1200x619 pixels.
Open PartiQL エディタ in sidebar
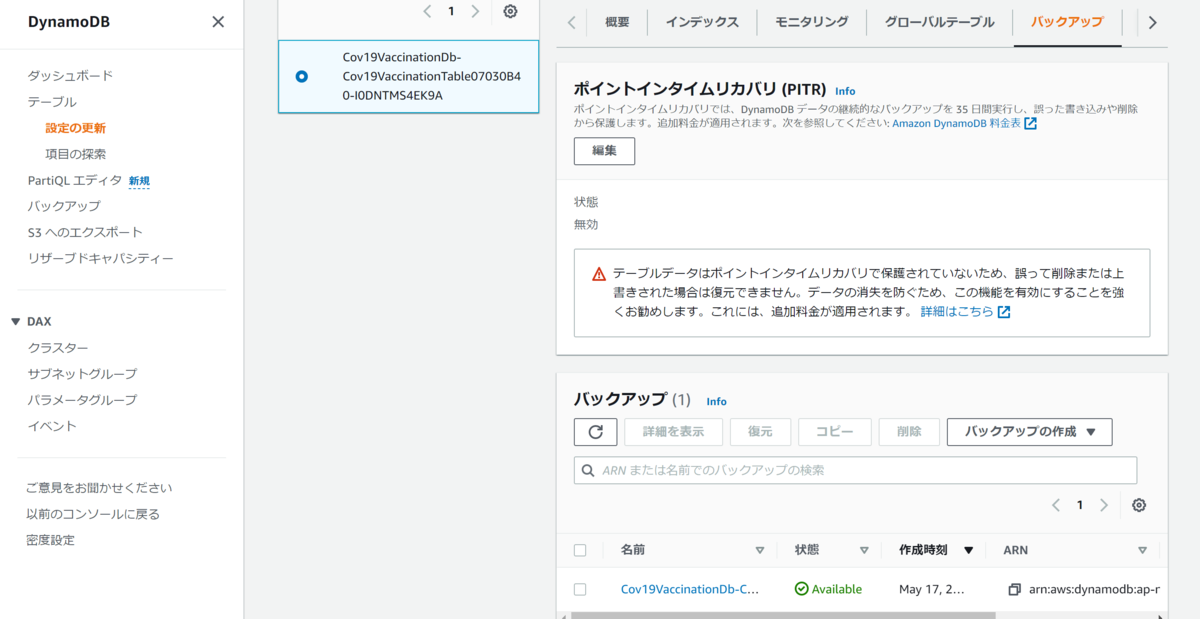click(x=75, y=180)
